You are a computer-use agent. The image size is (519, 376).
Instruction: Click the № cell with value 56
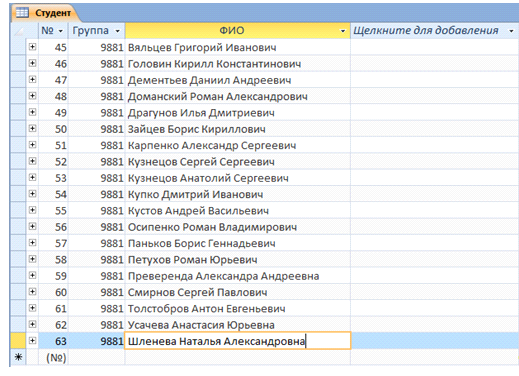(54, 227)
